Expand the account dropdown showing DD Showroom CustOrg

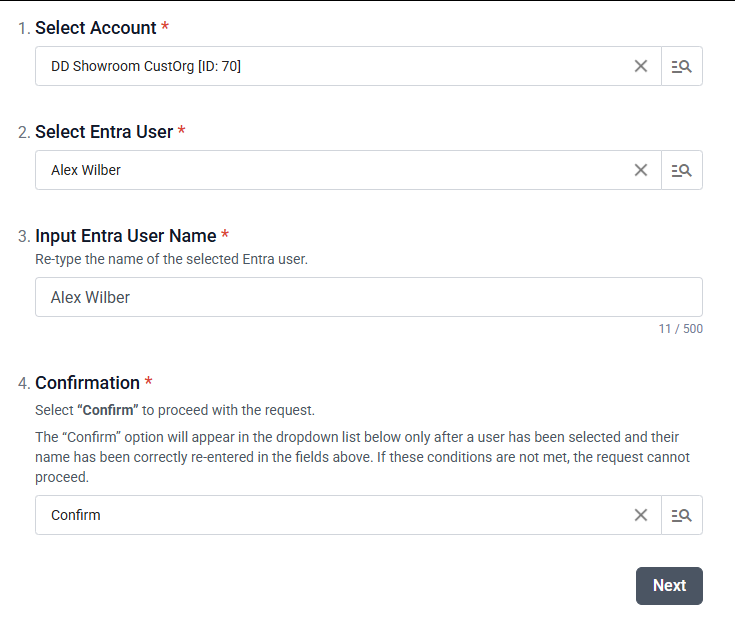point(330,66)
